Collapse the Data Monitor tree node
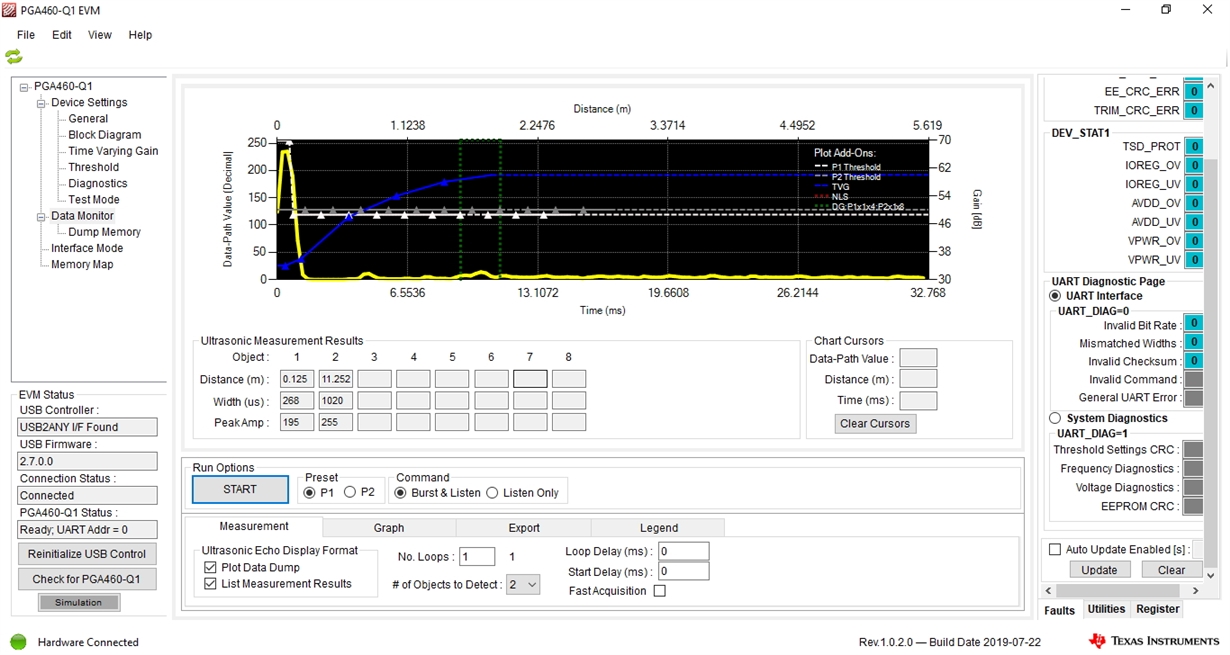The image size is (1230, 655). pyautogui.click(x=41, y=216)
